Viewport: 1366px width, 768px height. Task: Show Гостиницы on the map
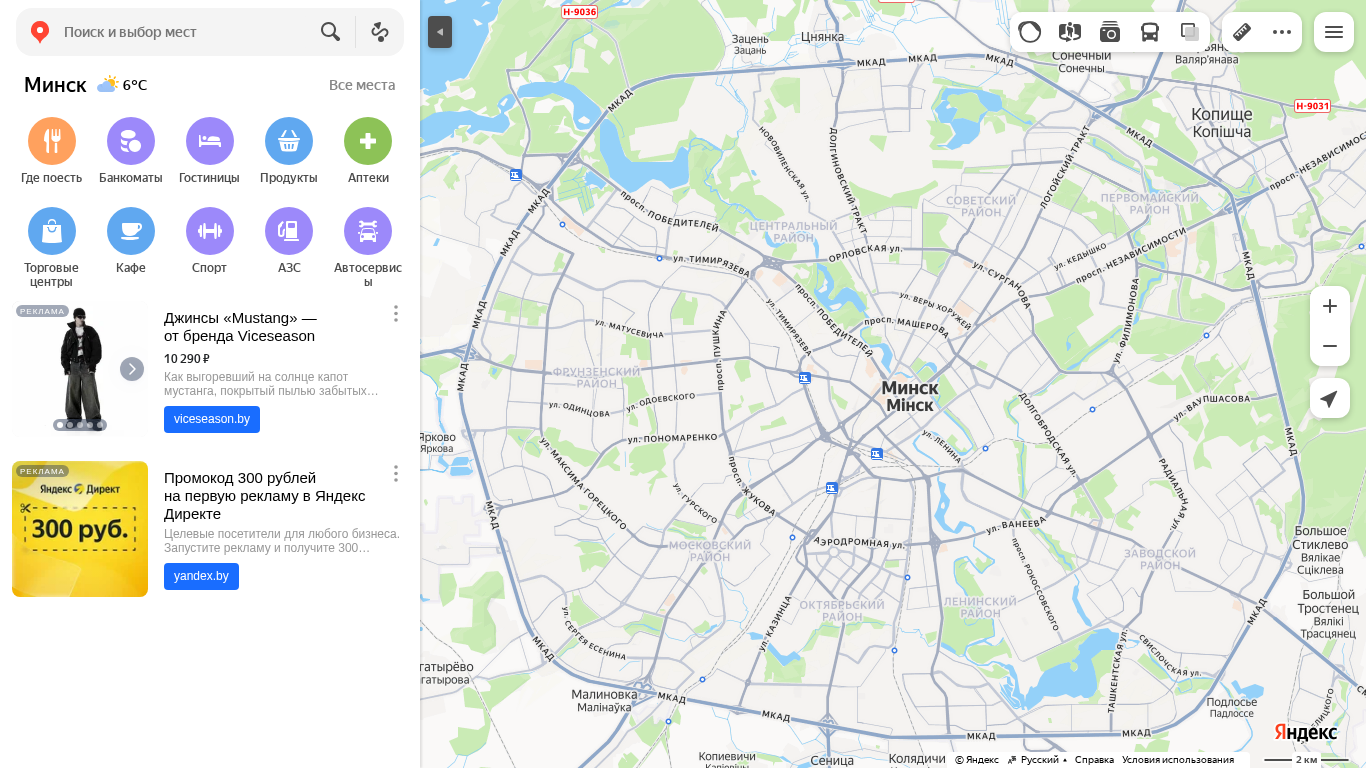[210, 141]
